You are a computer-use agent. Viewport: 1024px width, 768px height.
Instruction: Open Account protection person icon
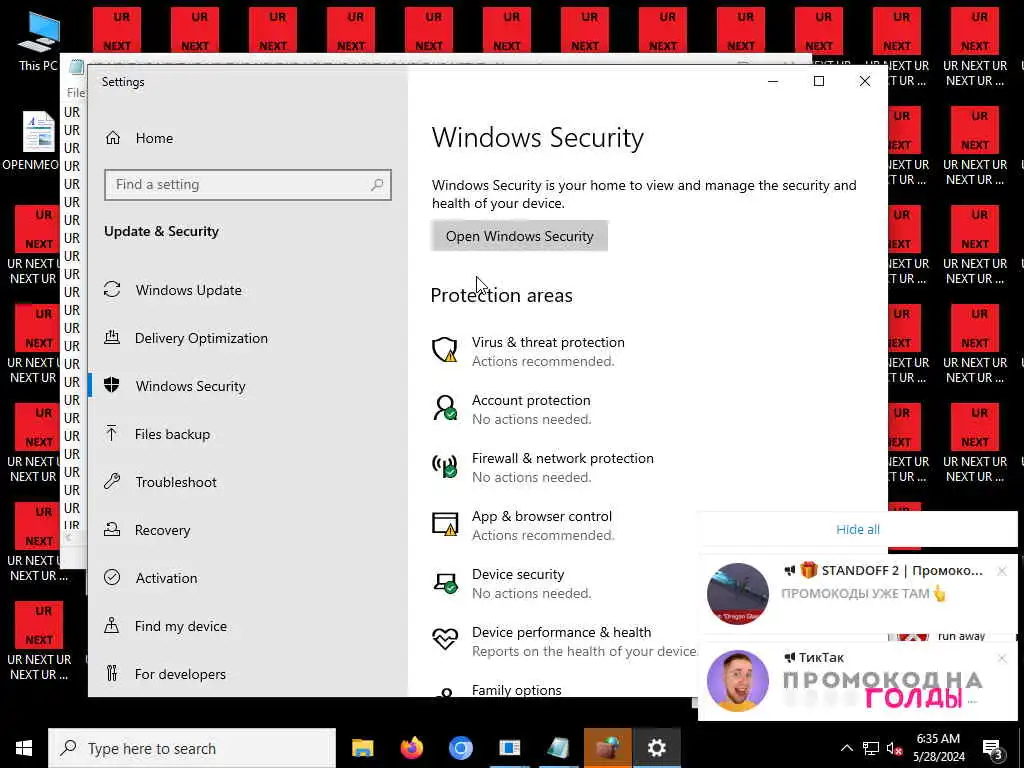(445, 408)
